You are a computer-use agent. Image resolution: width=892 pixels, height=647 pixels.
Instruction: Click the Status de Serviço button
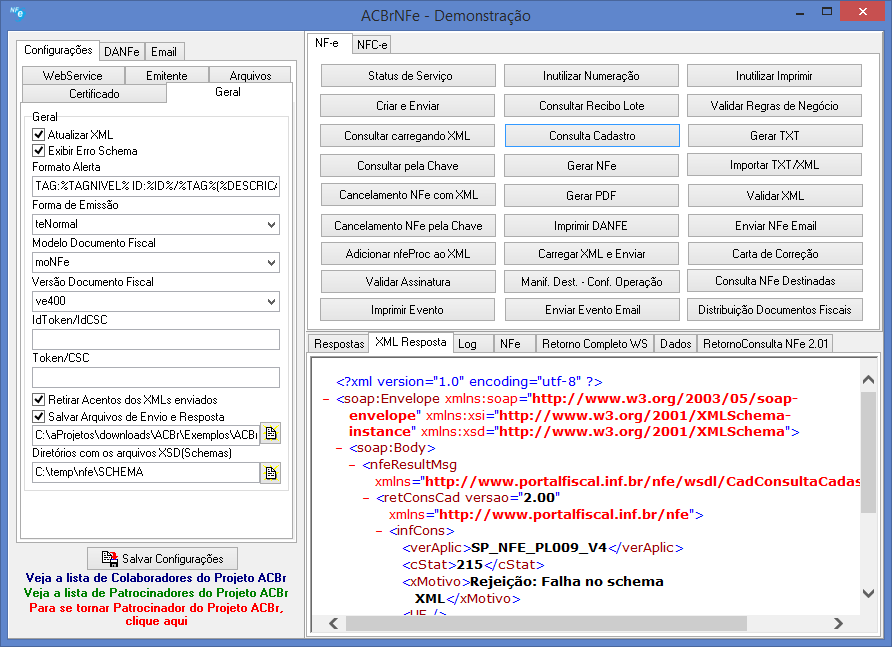coord(408,76)
